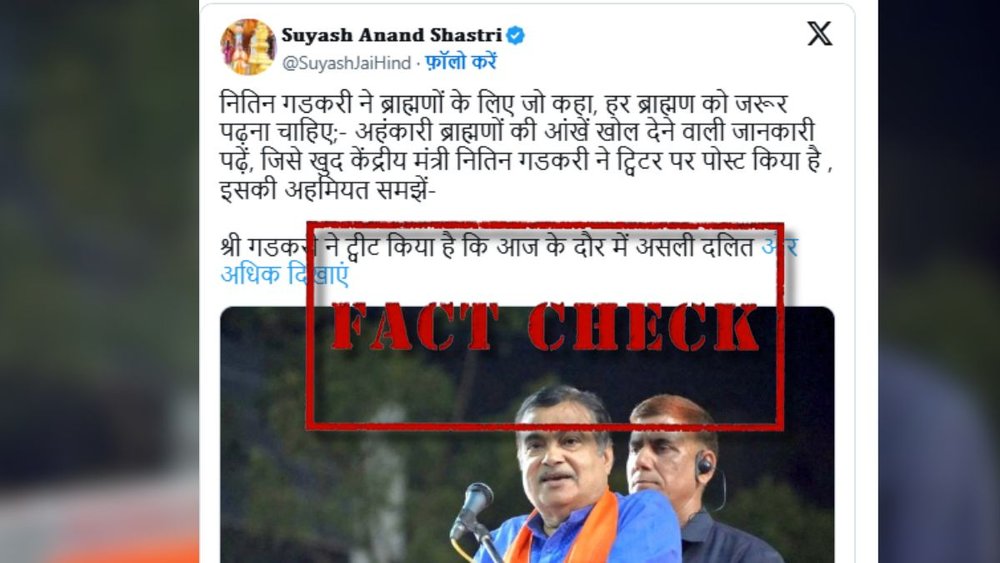Open the Suyash Anand Shastri display name

(392, 35)
